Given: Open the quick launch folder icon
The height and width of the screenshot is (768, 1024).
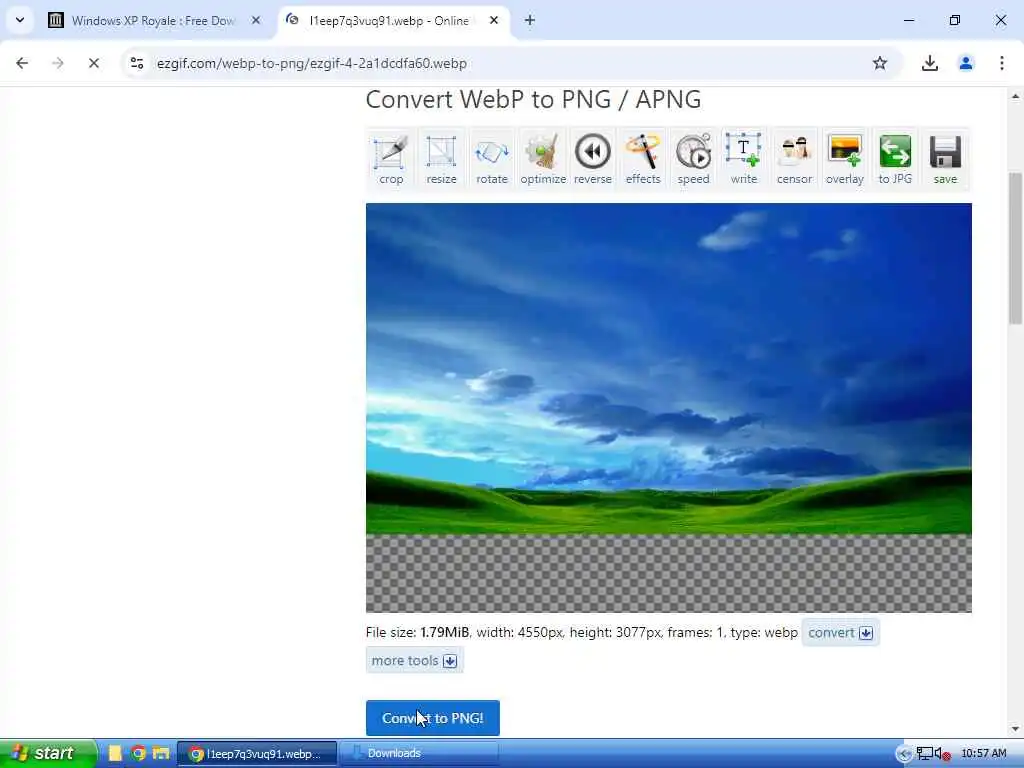Looking at the screenshot, I should tap(161, 754).
